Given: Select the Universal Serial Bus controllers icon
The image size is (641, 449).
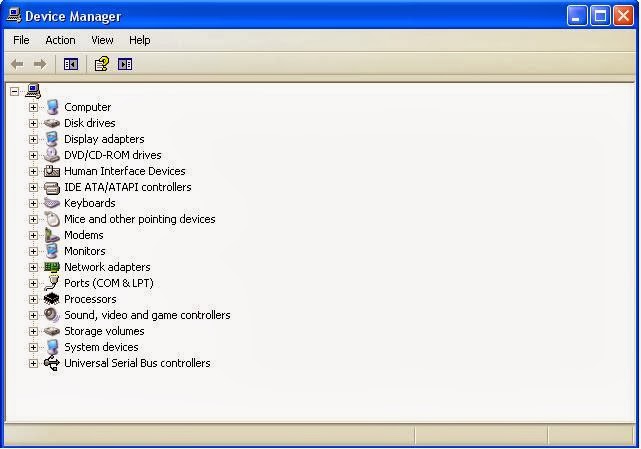Looking at the screenshot, I should [52, 363].
